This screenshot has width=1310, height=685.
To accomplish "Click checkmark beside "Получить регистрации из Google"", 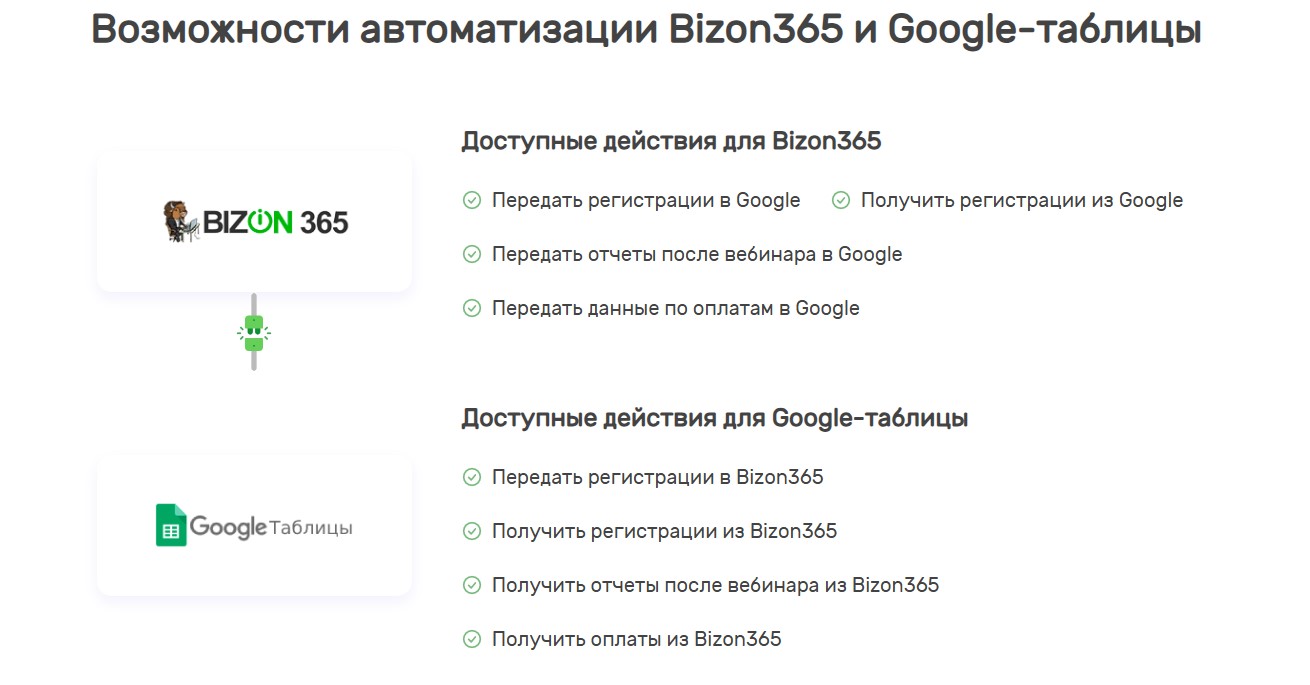I will (841, 201).
